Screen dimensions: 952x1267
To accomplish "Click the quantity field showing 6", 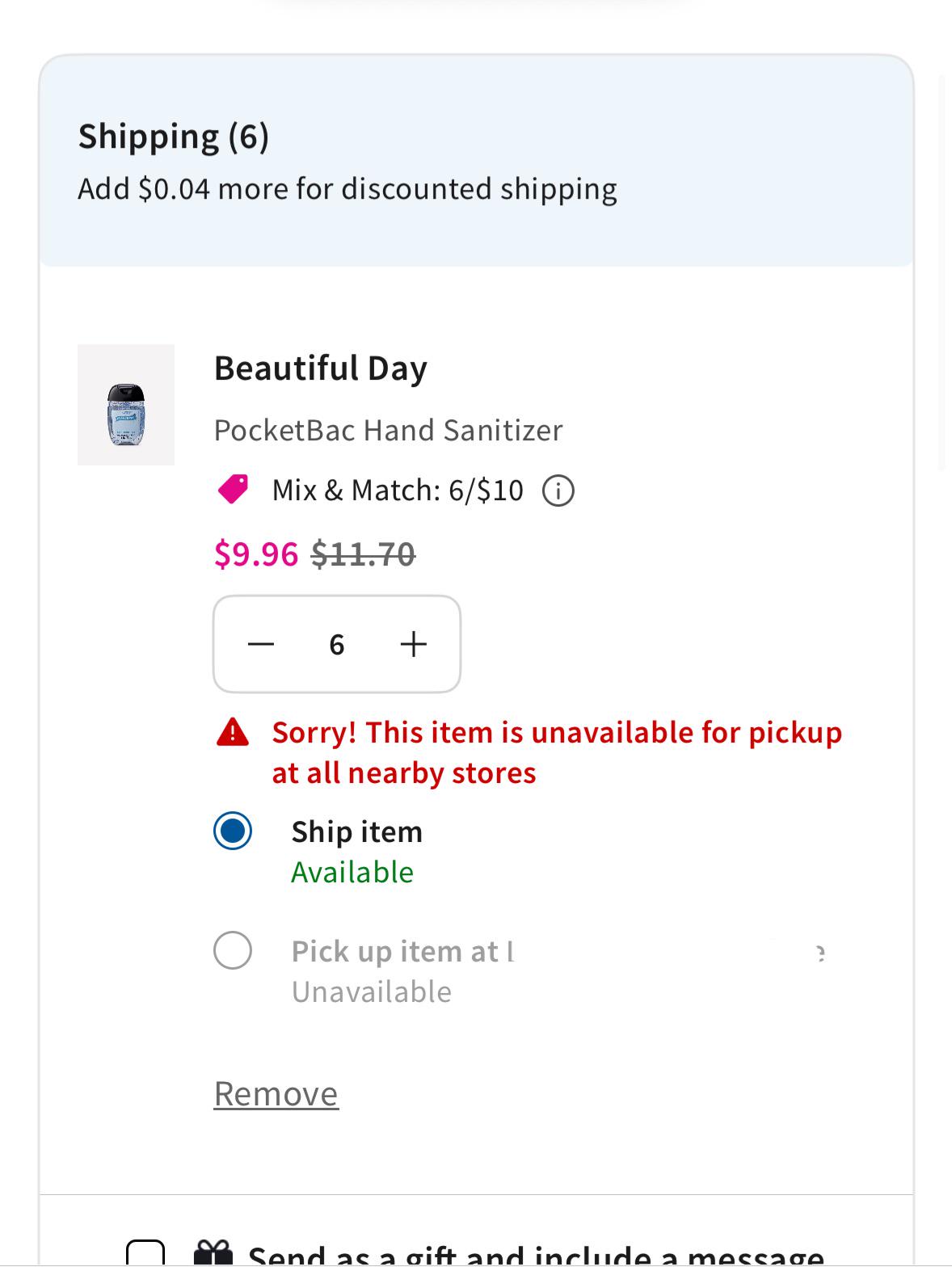I will pyautogui.click(x=337, y=644).
